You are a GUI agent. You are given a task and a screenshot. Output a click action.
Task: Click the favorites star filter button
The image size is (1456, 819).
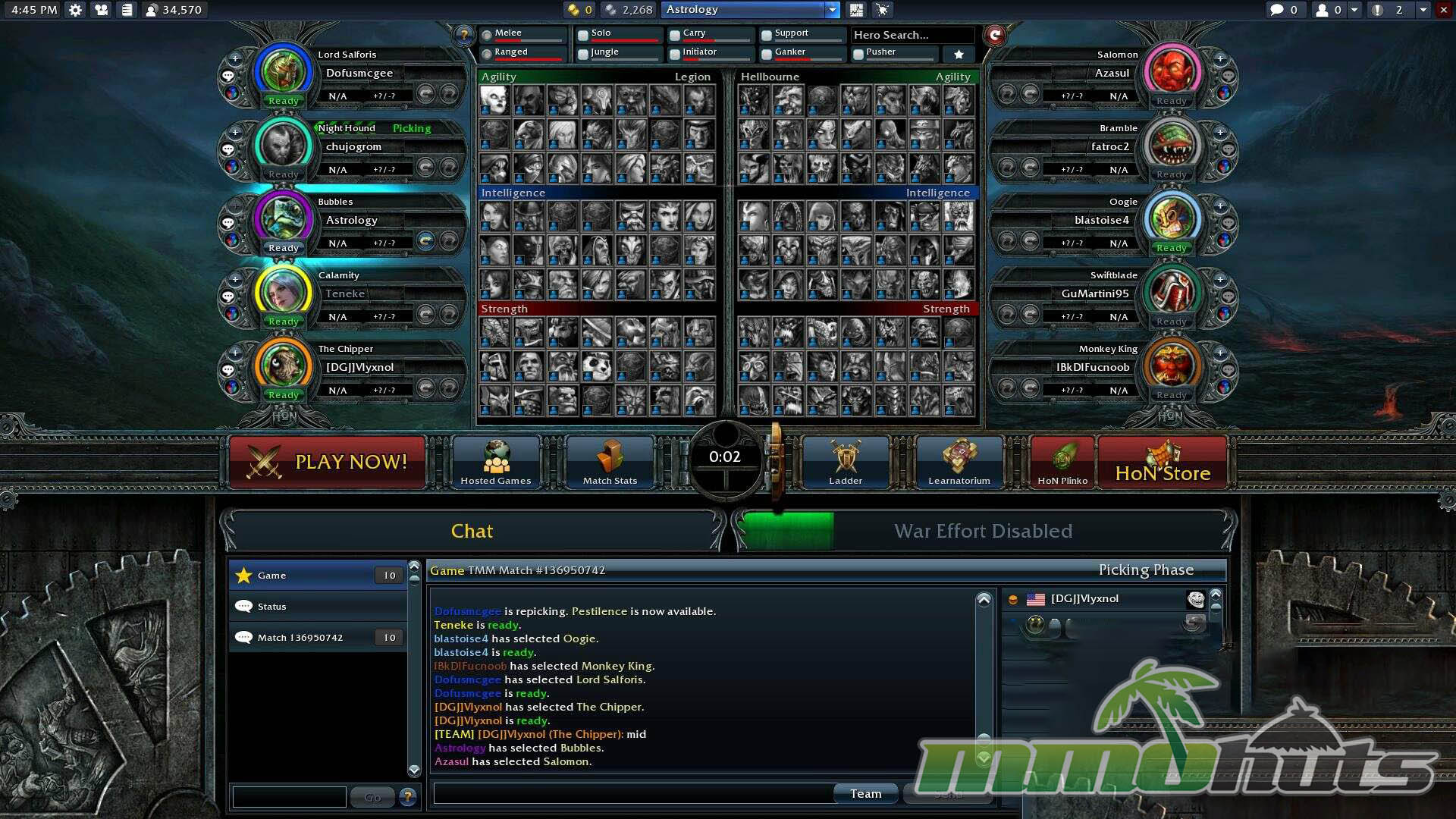[959, 54]
